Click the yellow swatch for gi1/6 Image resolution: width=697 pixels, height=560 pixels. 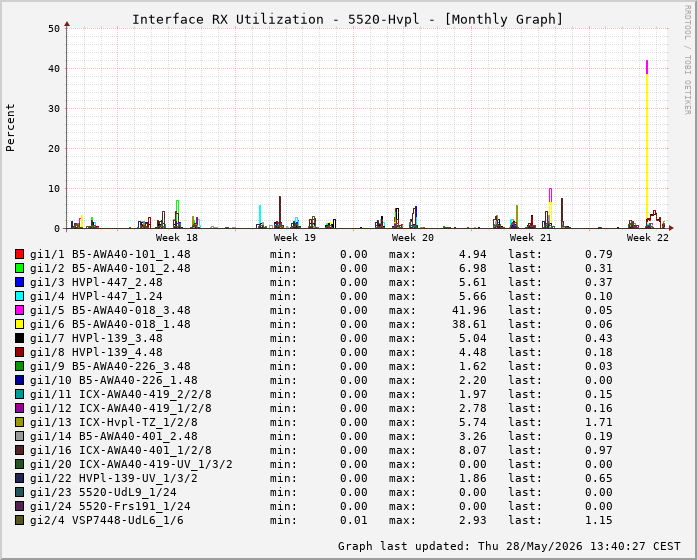[19, 324]
